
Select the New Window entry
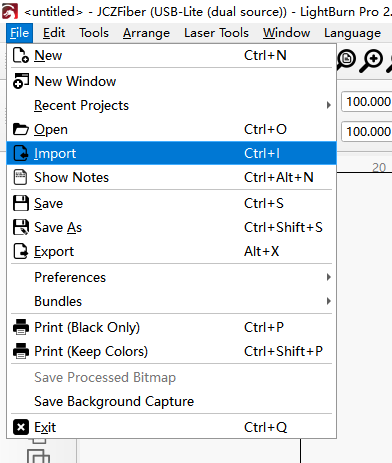(x=171, y=81)
